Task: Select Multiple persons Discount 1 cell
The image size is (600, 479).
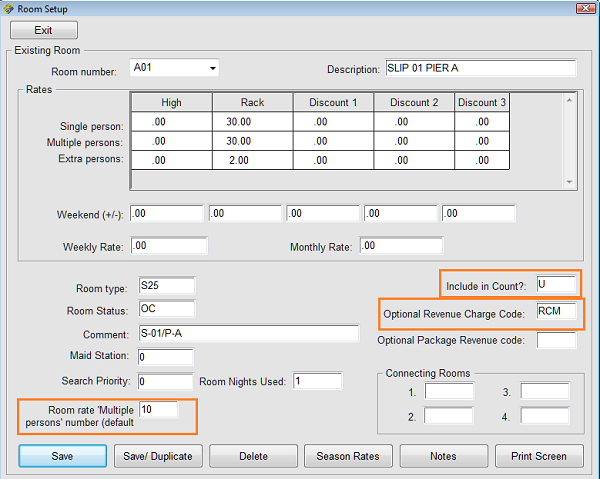Action: (333, 141)
